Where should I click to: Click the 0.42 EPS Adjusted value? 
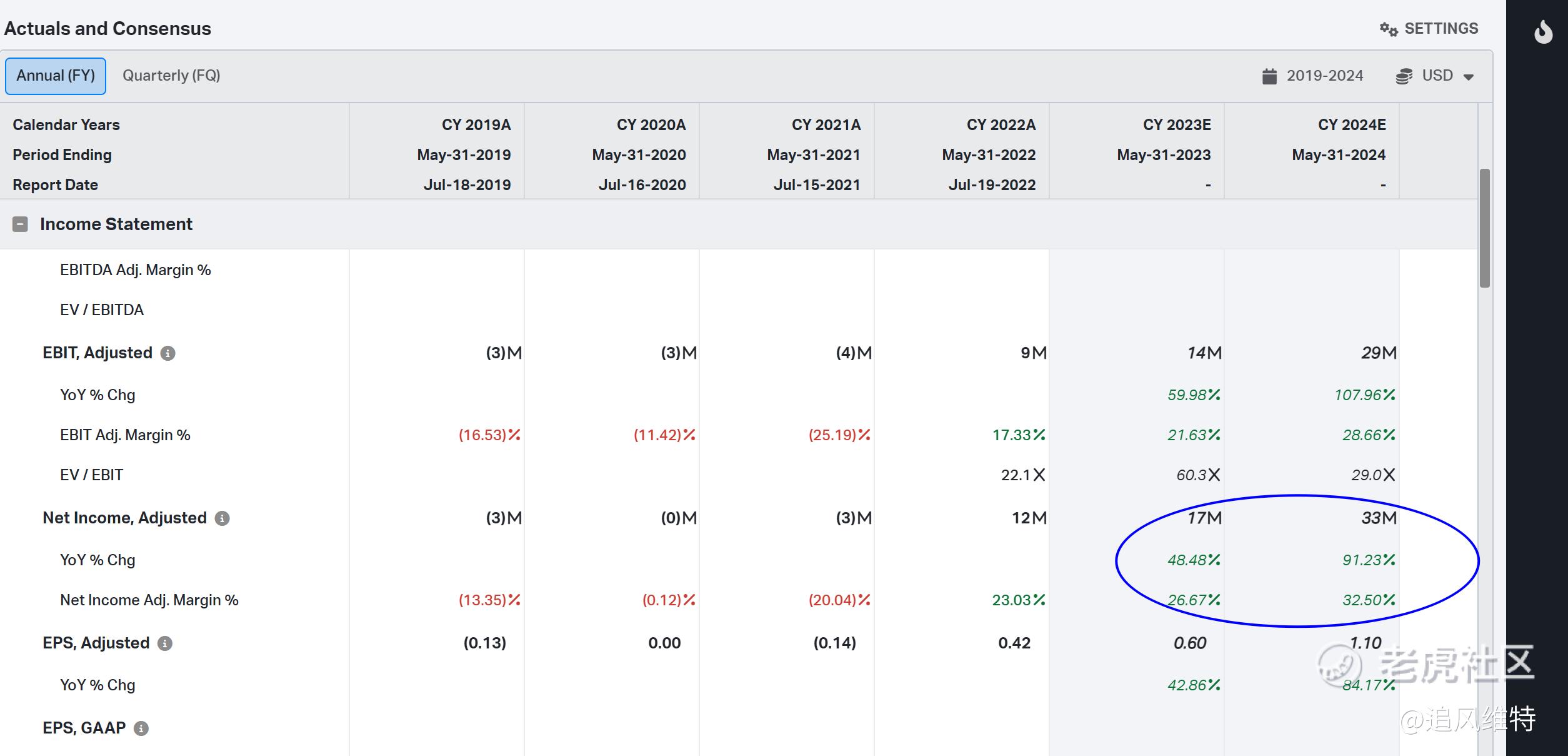[1014, 643]
